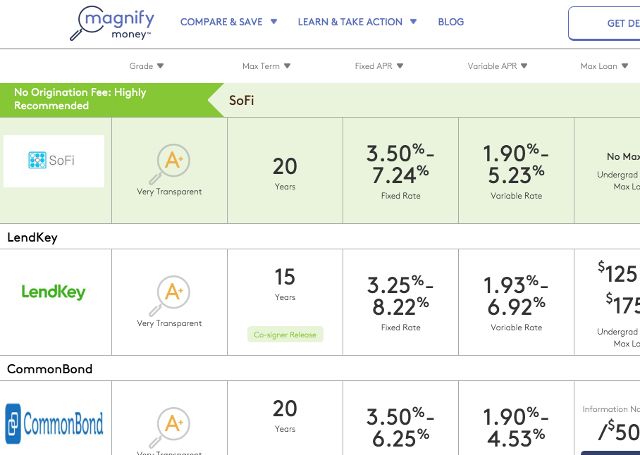Click SoFi's A+ transparency grade icon
This screenshot has width=640, height=455.
click(169, 161)
